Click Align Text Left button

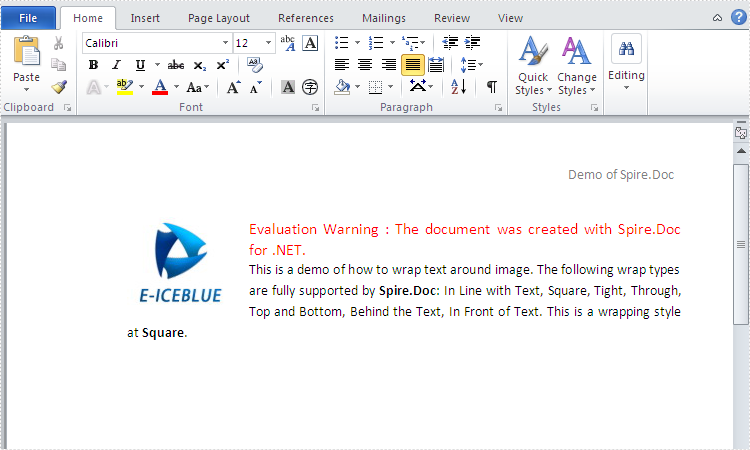[x=342, y=65]
